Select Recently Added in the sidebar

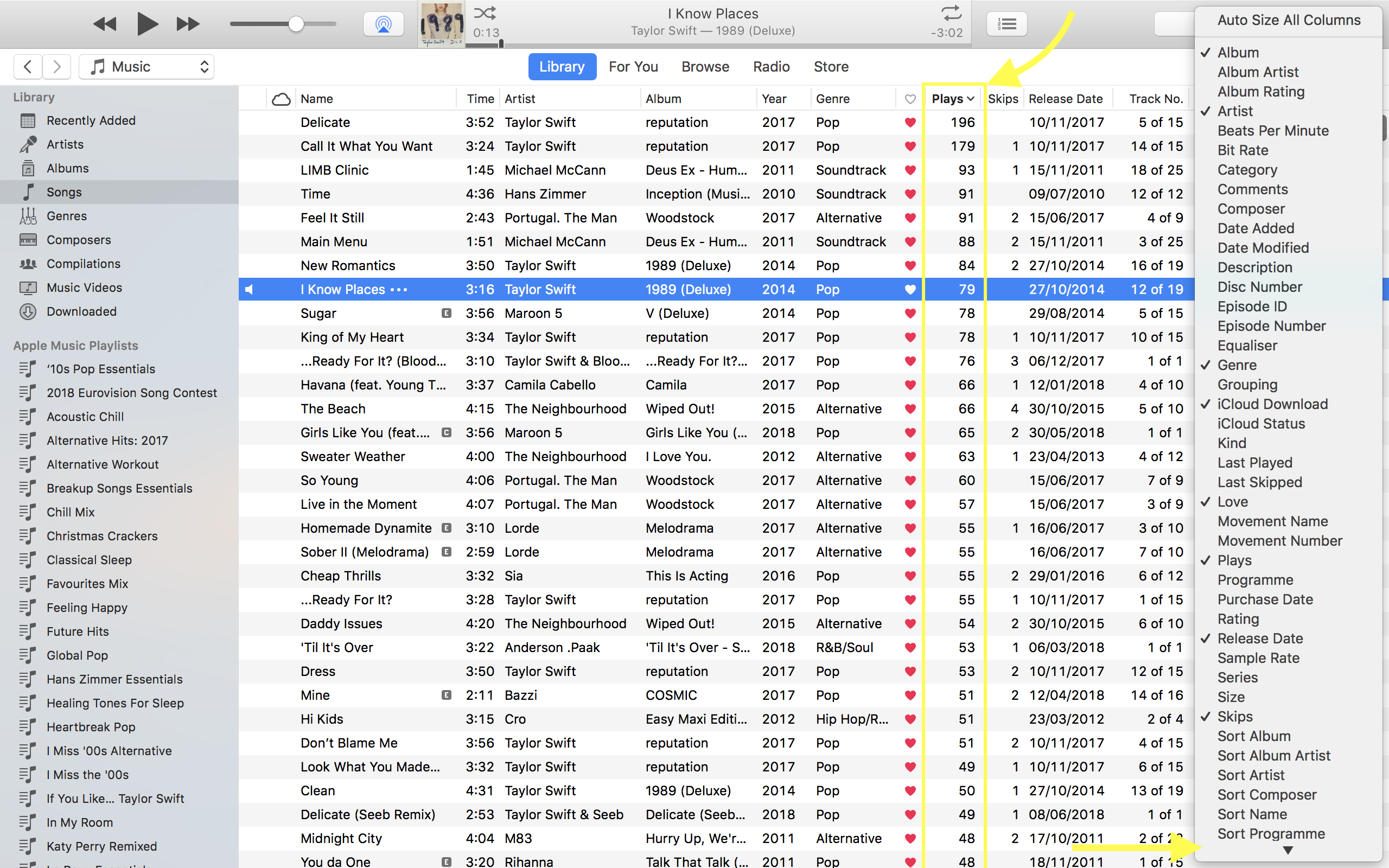point(91,120)
